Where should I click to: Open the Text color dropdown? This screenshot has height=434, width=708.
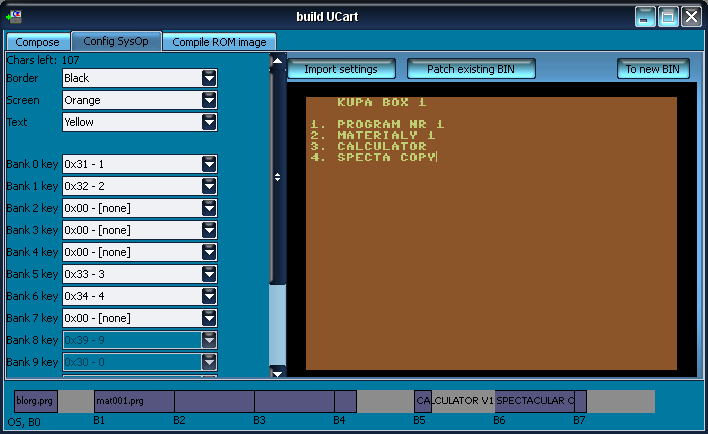pyautogui.click(x=209, y=122)
